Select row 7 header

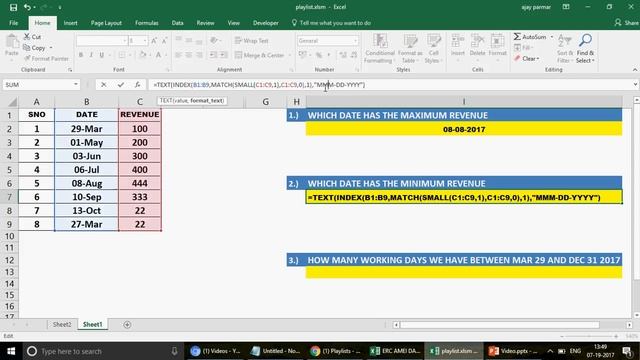pyautogui.click(x=9, y=197)
